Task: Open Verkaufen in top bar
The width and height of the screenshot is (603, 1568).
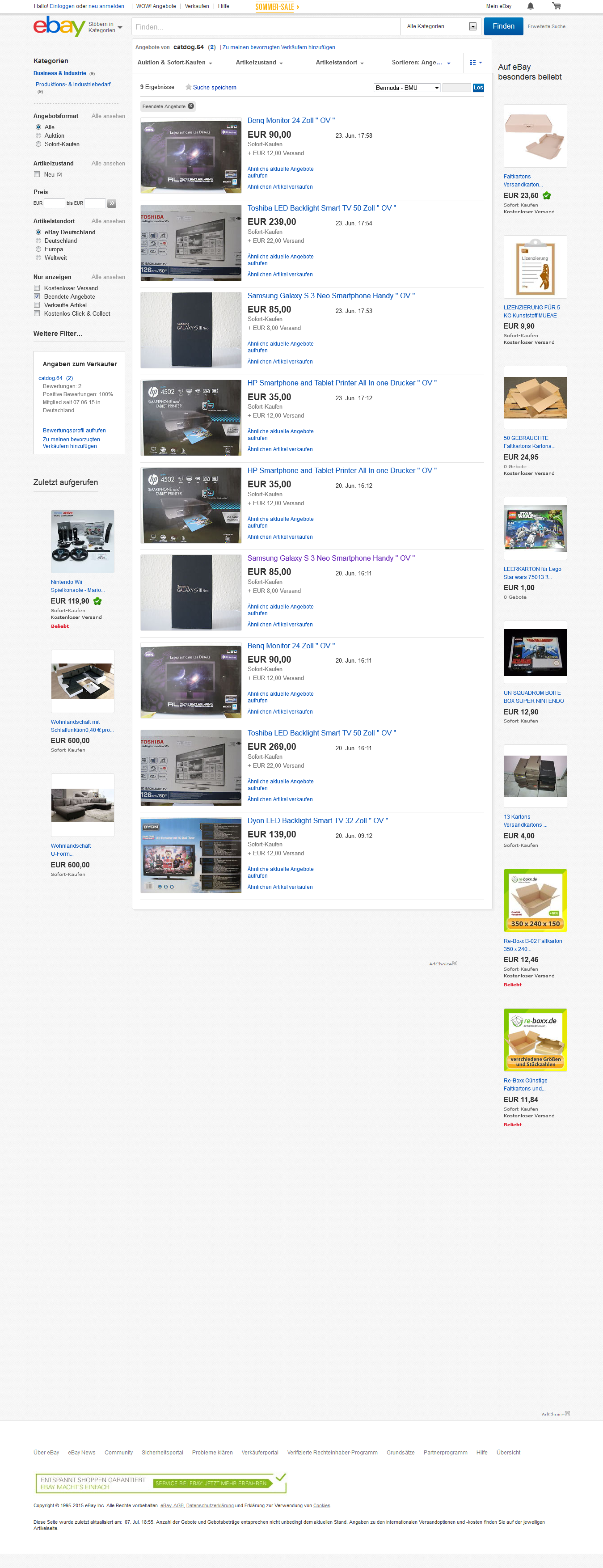Action: point(197,6)
